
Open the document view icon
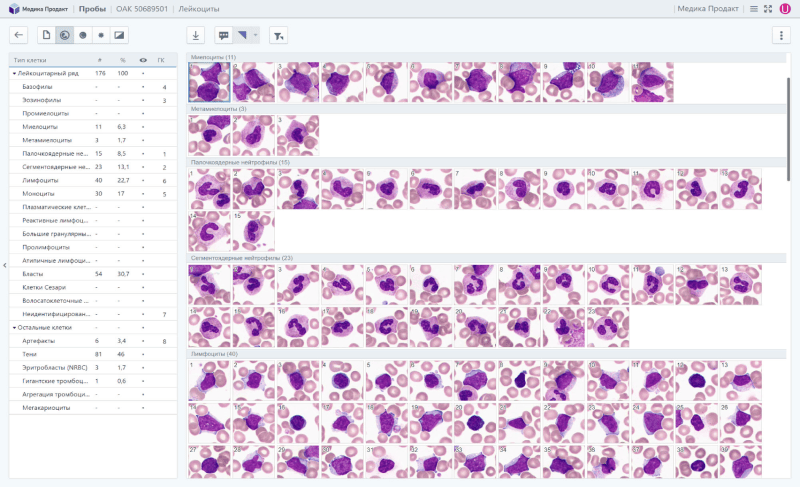tap(46, 35)
